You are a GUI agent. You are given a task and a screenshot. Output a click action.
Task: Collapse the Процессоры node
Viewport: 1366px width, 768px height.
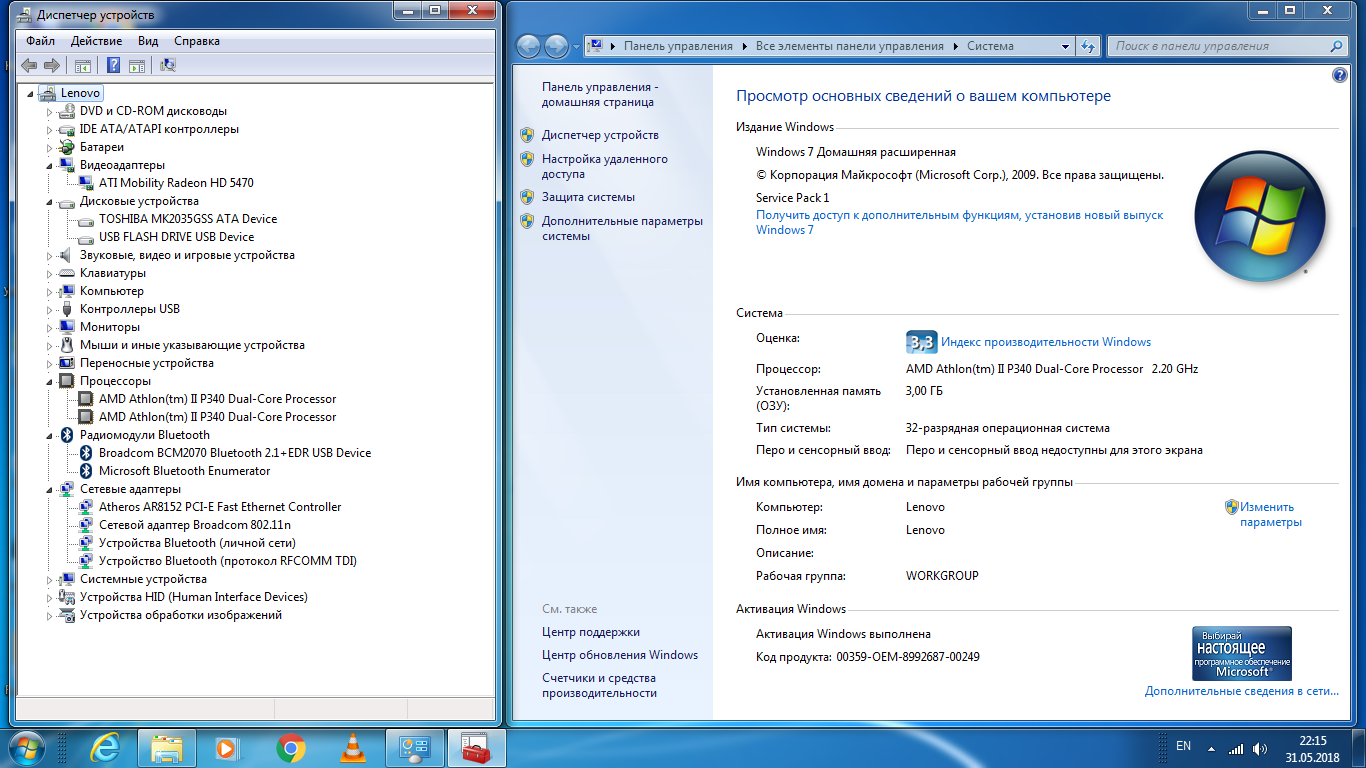click(x=50, y=381)
